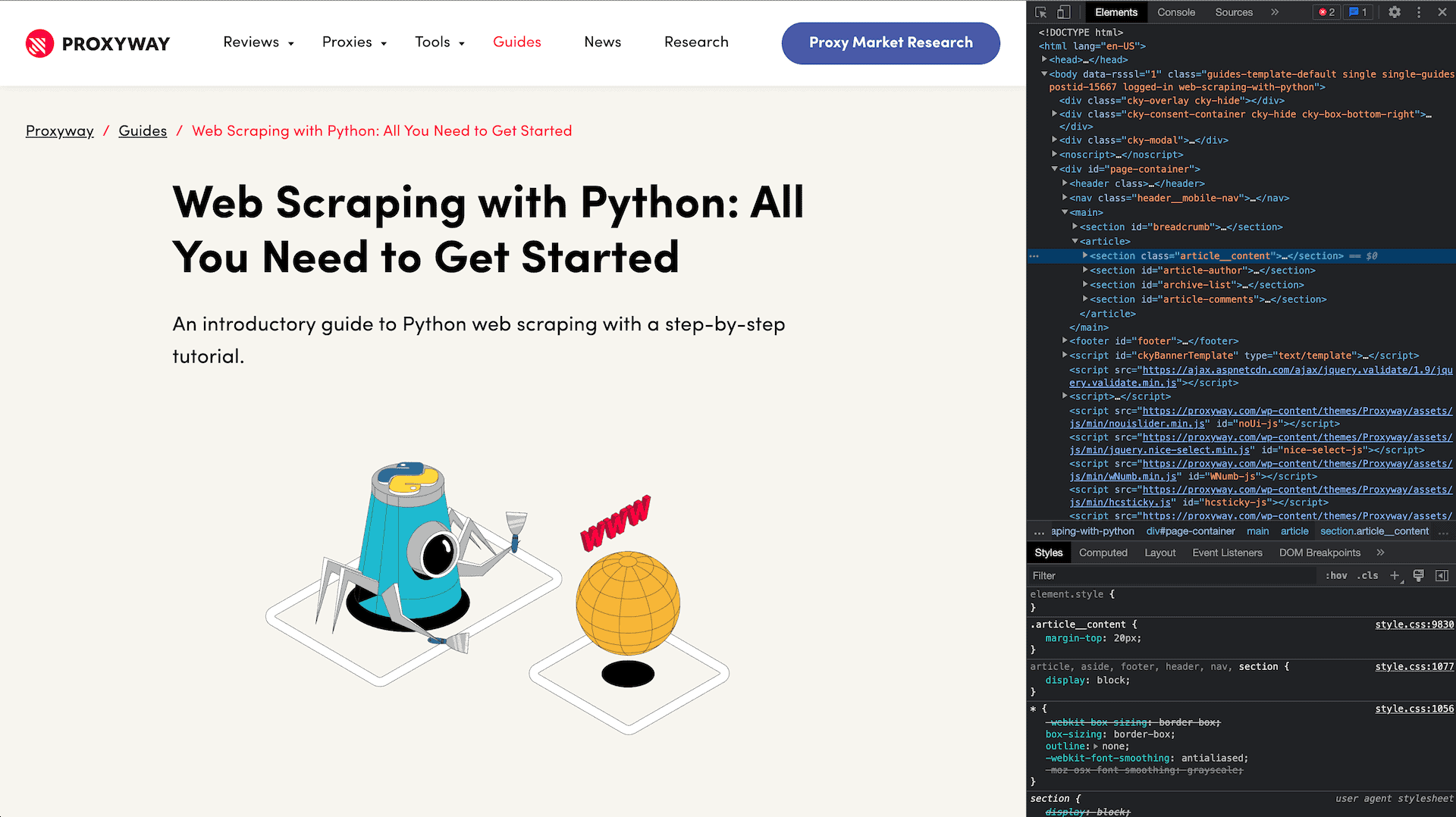Screen dimensions: 1456x817
Task: Expand the article element in DOM tree
Action: (x=1075, y=241)
